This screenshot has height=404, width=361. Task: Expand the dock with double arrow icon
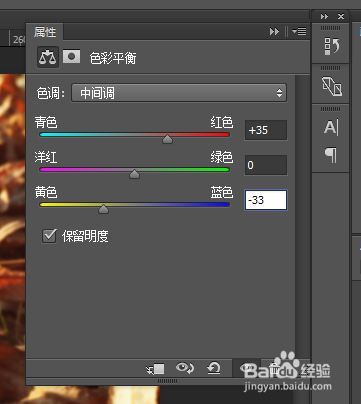(x=324, y=16)
